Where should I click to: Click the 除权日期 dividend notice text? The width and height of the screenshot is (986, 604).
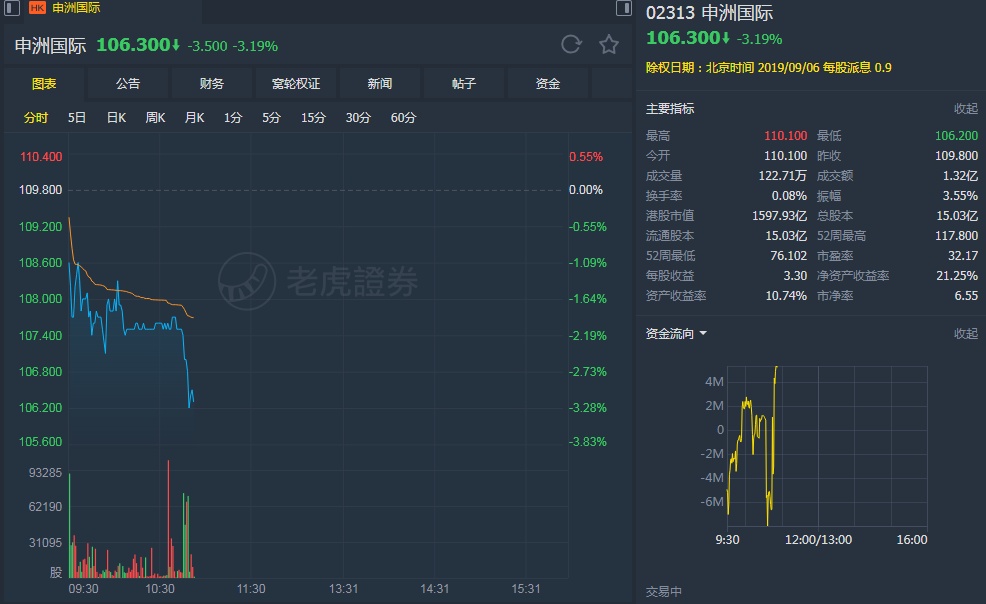pos(768,67)
